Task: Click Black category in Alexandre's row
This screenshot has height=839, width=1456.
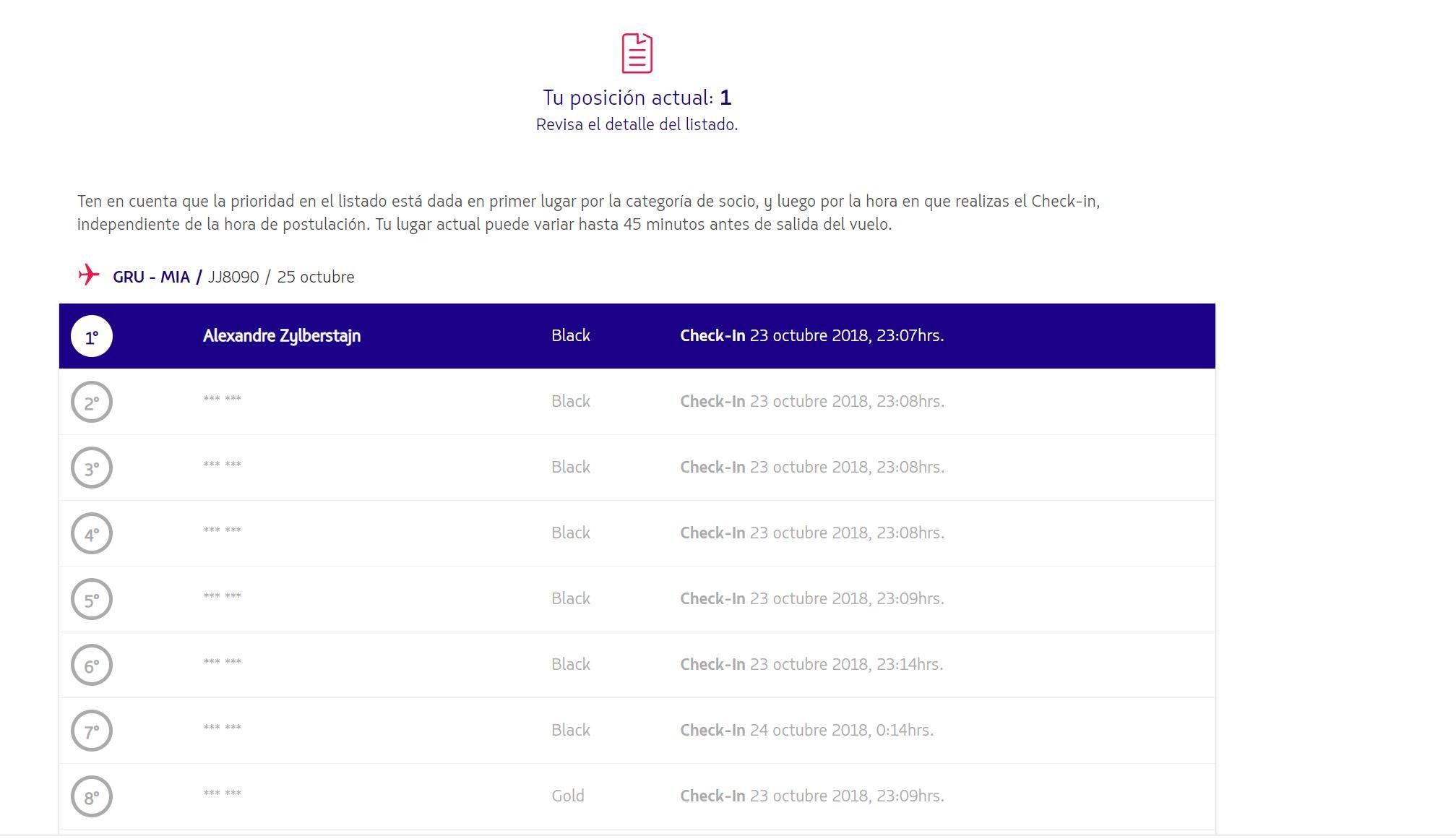Action: tap(571, 335)
